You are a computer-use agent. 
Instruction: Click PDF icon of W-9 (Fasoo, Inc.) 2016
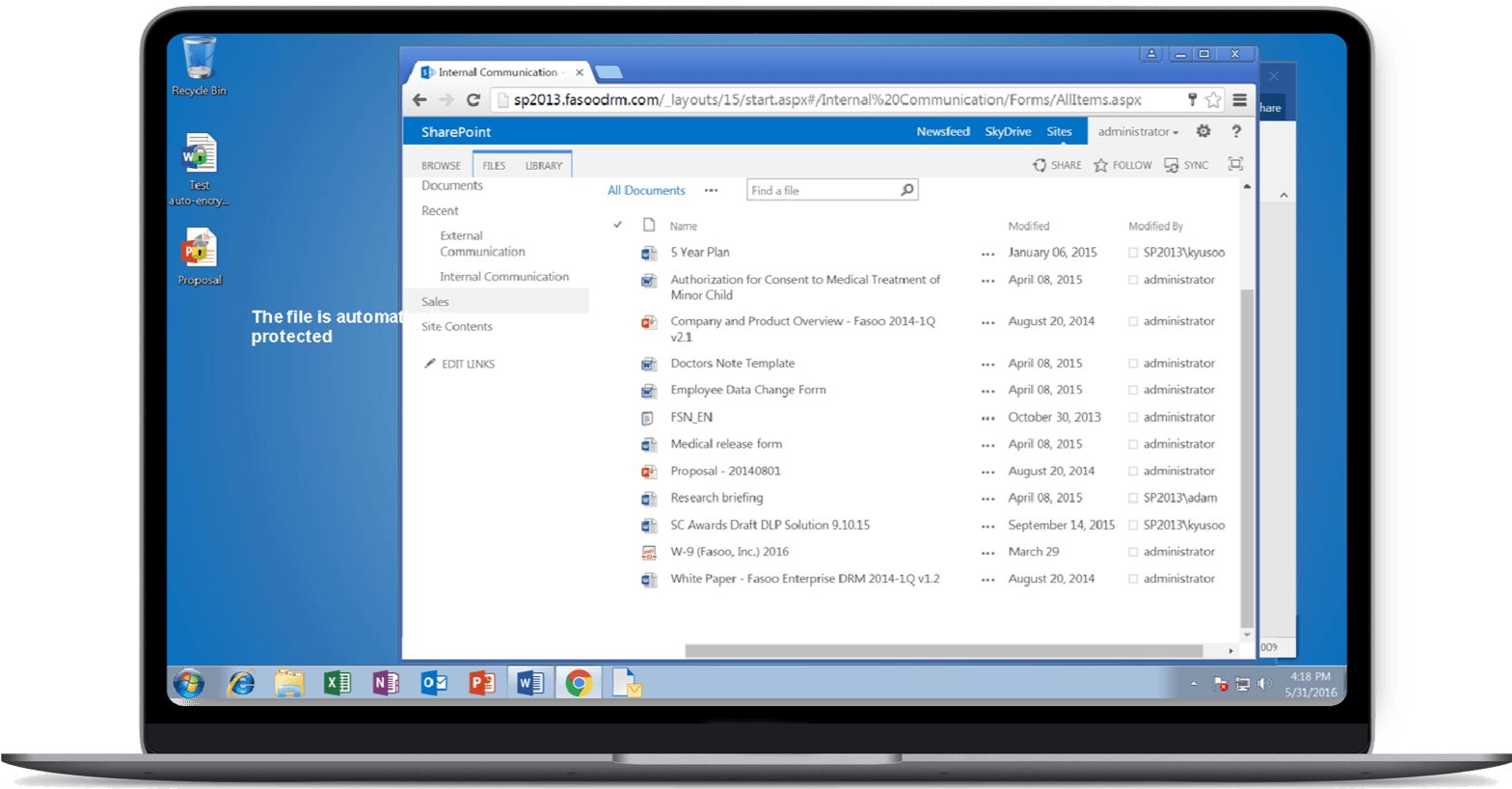[649, 553]
